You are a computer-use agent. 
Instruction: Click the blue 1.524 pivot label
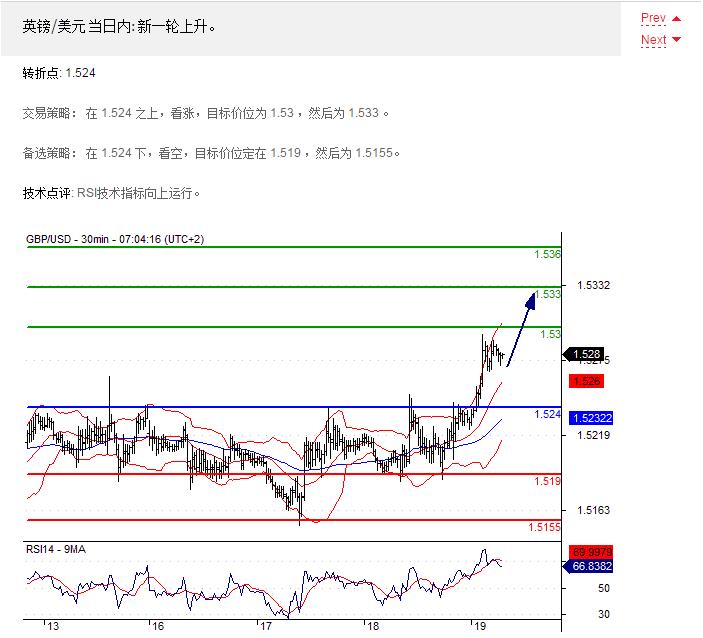click(547, 414)
